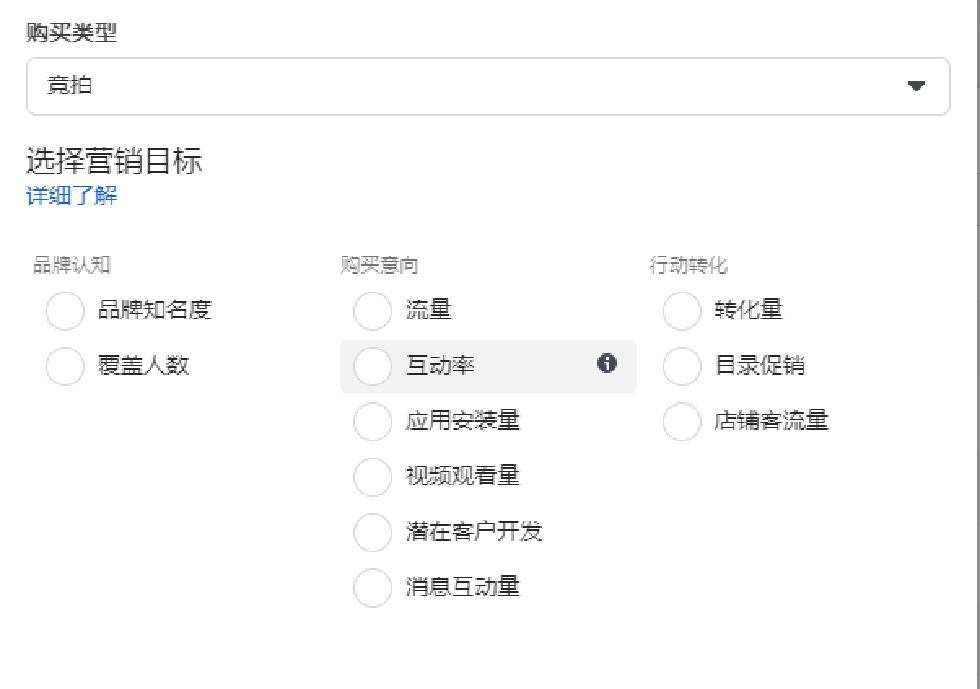Viewport: 980px width, 689px height.
Task: Click the 行动转化 column label
Action: pos(688,265)
